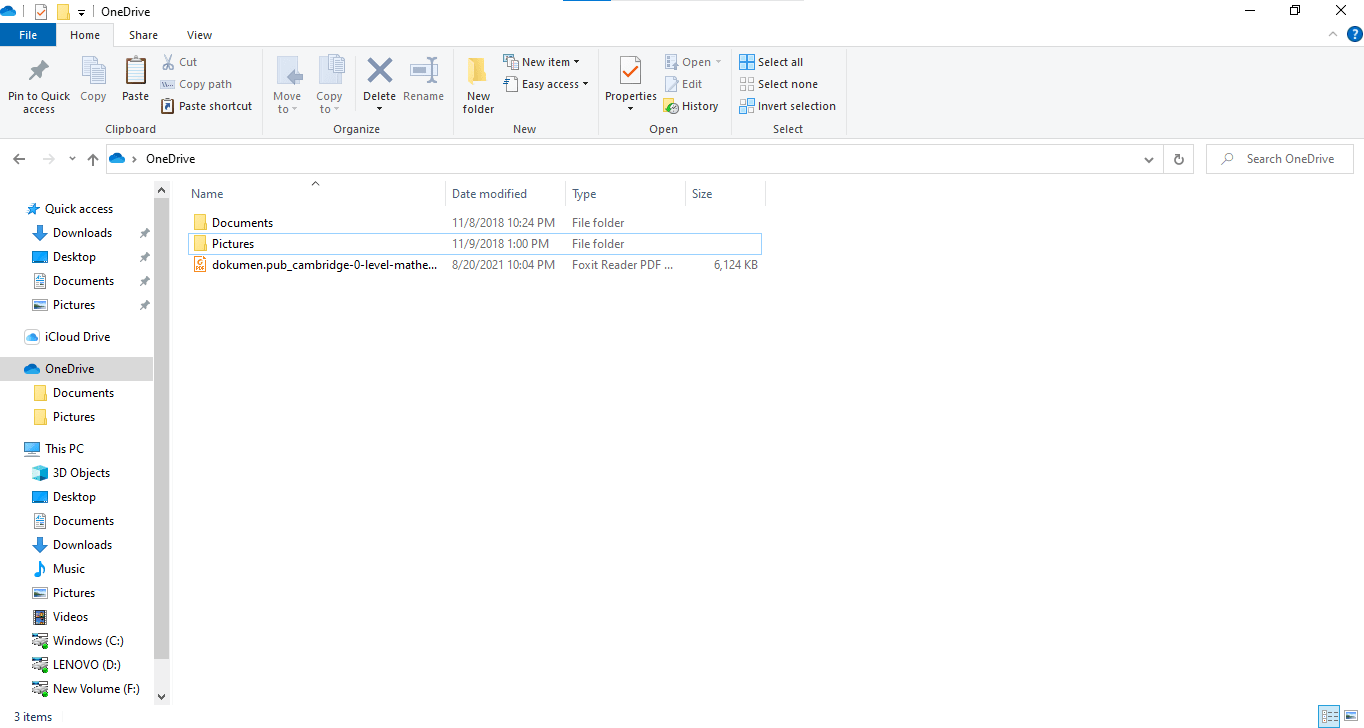
Task: Click the Pin to Quick access icon
Action: tap(39, 71)
